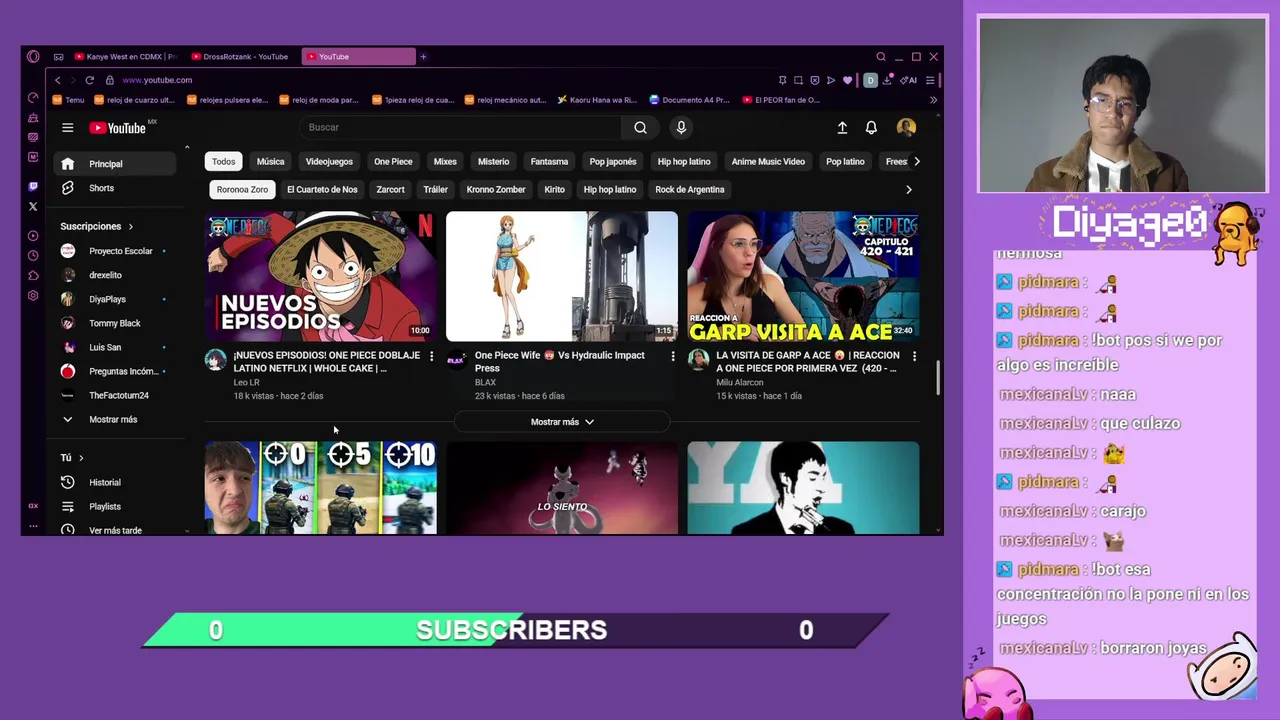The image size is (1280, 720).
Task: Open the browser downloads icon
Action: pyautogui.click(x=887, y=80)
